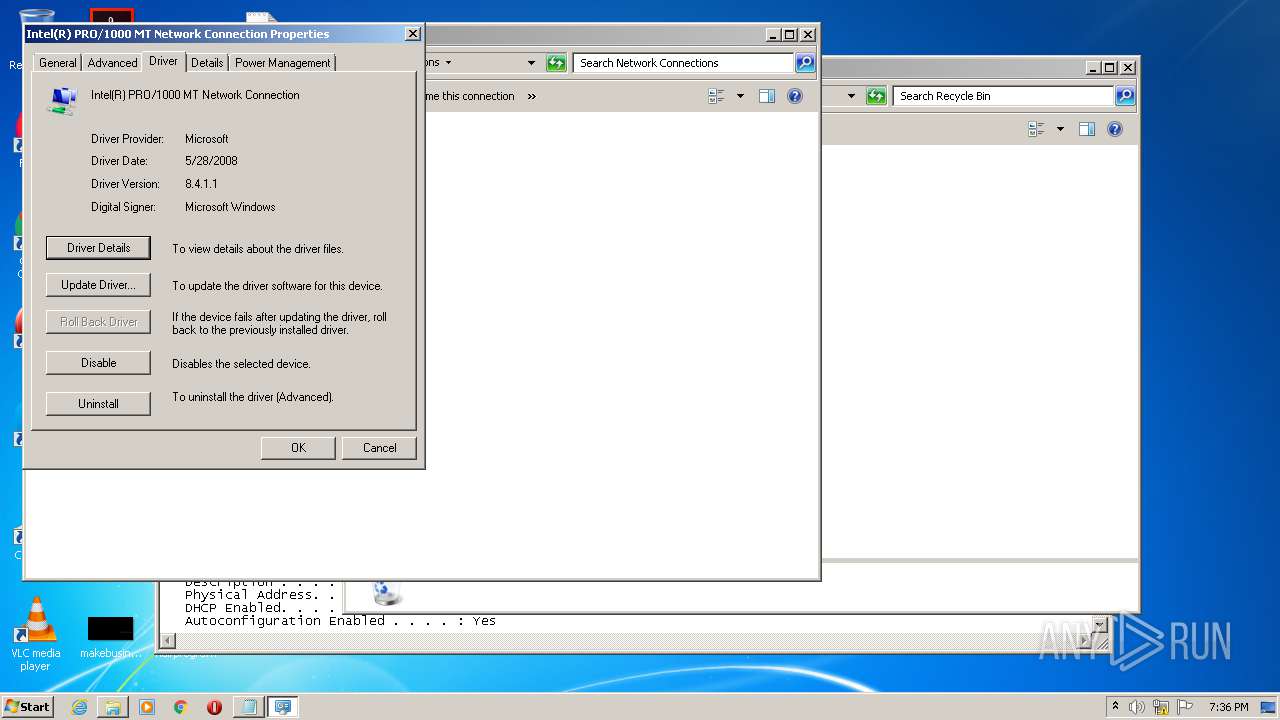The width and height of the screenshot is (1280, 720).
Task: Maximize the Recycle Bin window
Action: [1109, 68]
